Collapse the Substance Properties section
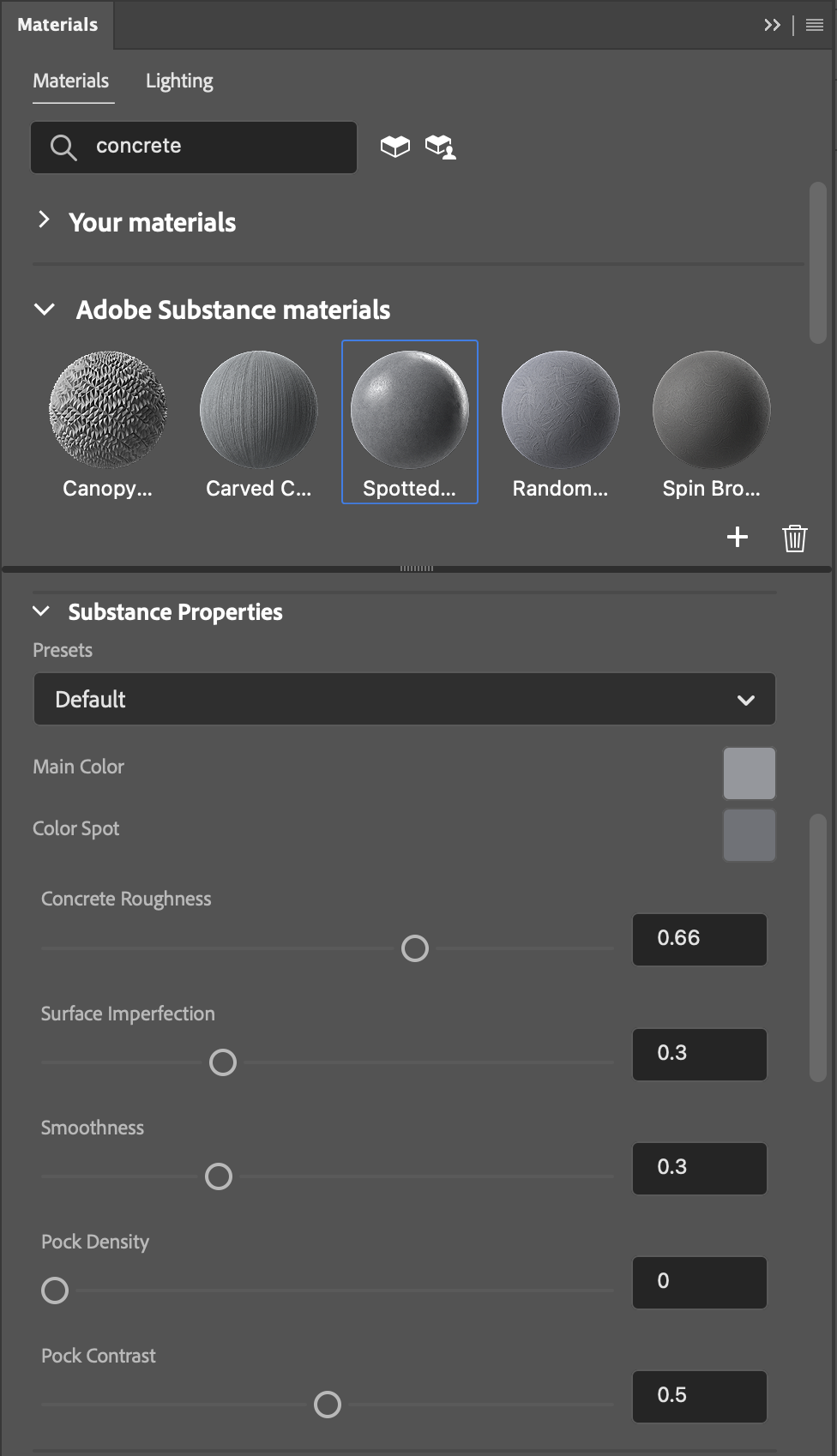The width and height of the screenshot is (837, 1456). point(41,611)
